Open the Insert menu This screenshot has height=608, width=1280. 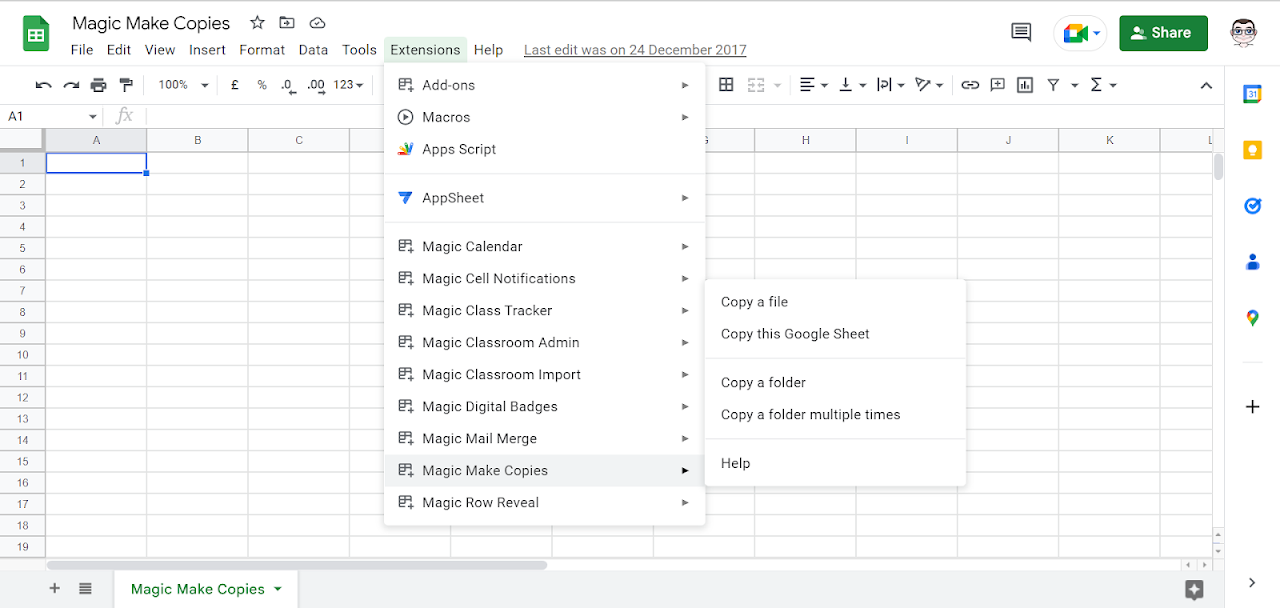click(x=207, y=50)
